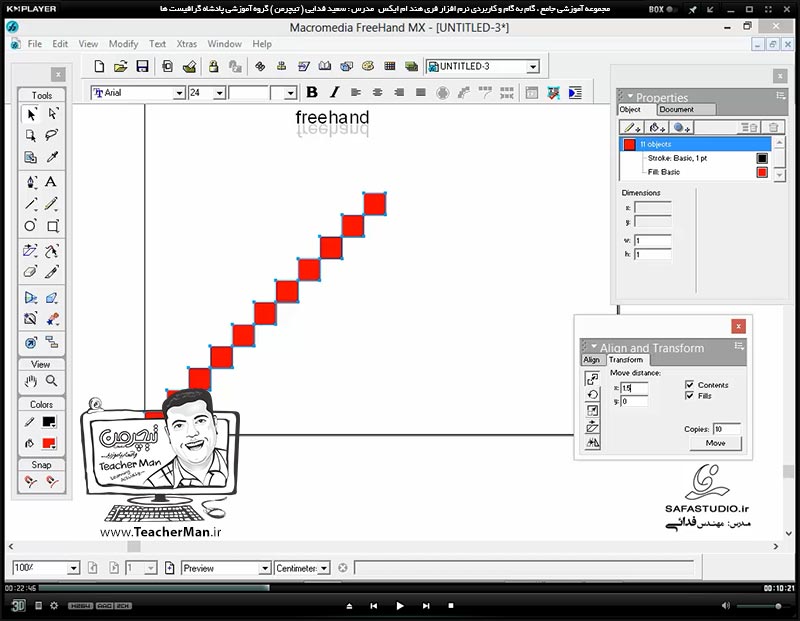
Task: Seek on the KMPlayer progress bar
Action: pos(399,588)
